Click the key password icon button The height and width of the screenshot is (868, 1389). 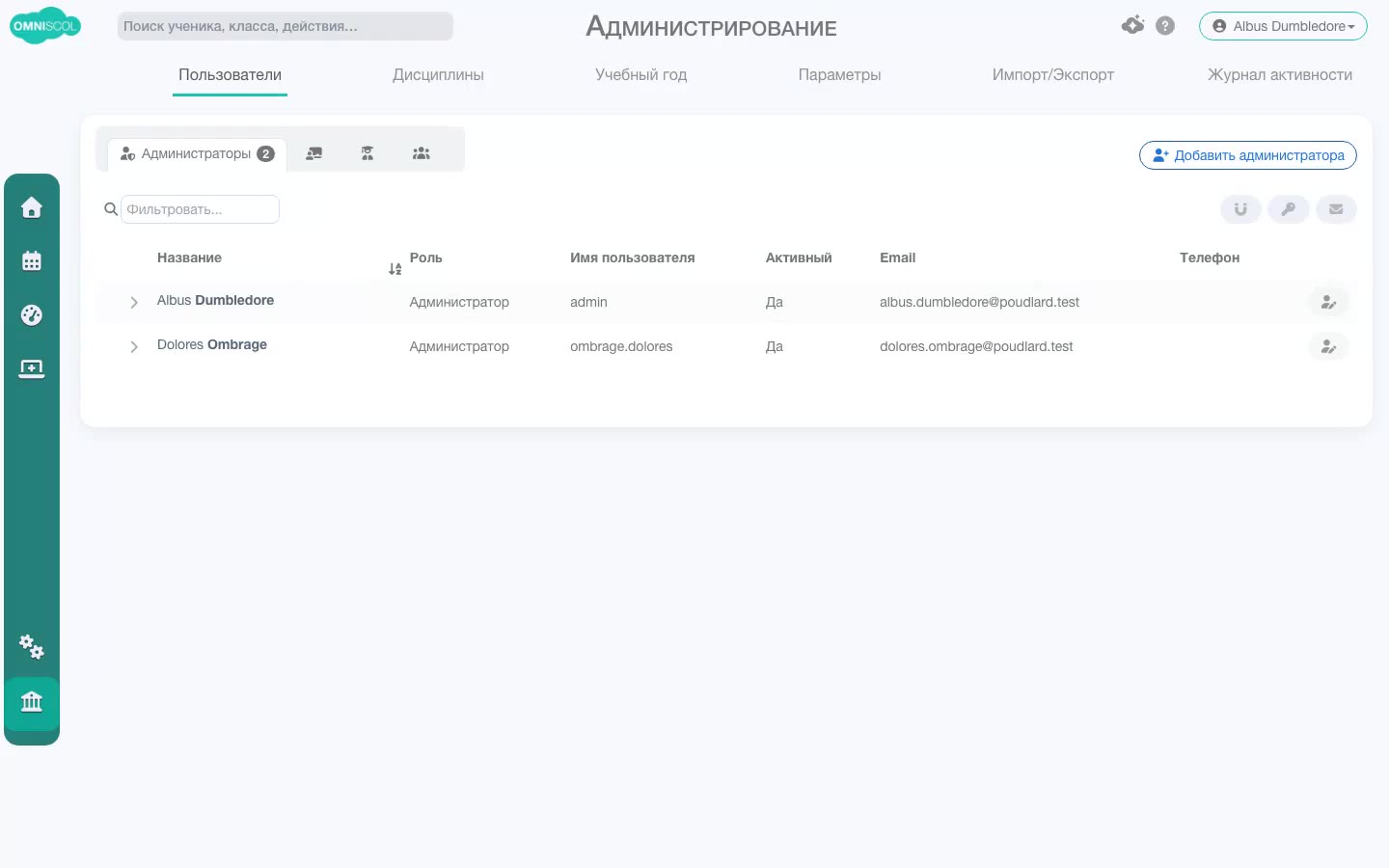coord(1289,209)
